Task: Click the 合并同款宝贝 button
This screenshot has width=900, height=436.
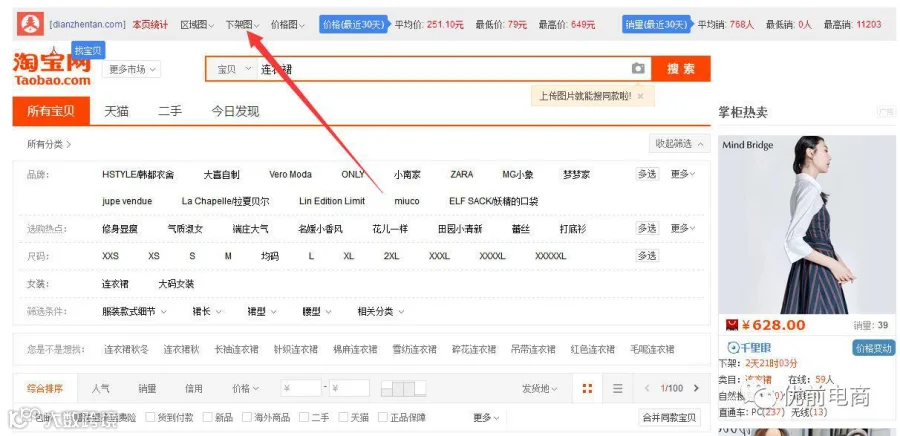Action: [x=669, y=418]
